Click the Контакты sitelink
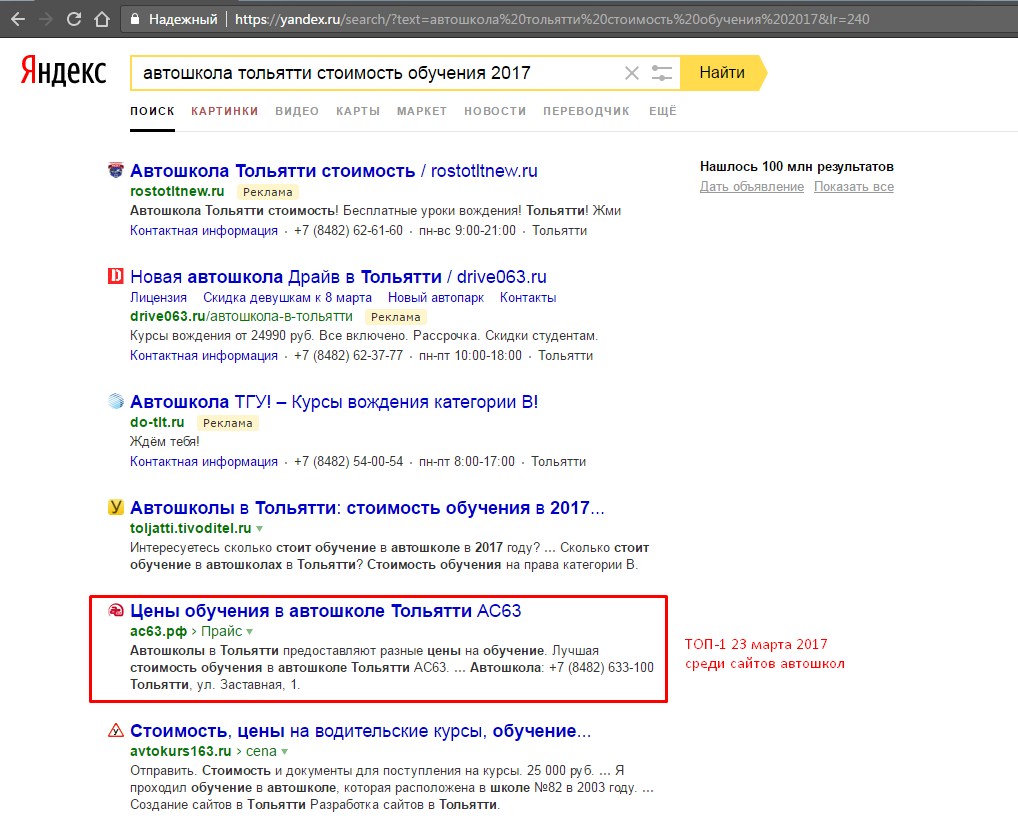1018x835 pixels. (528, 297)
